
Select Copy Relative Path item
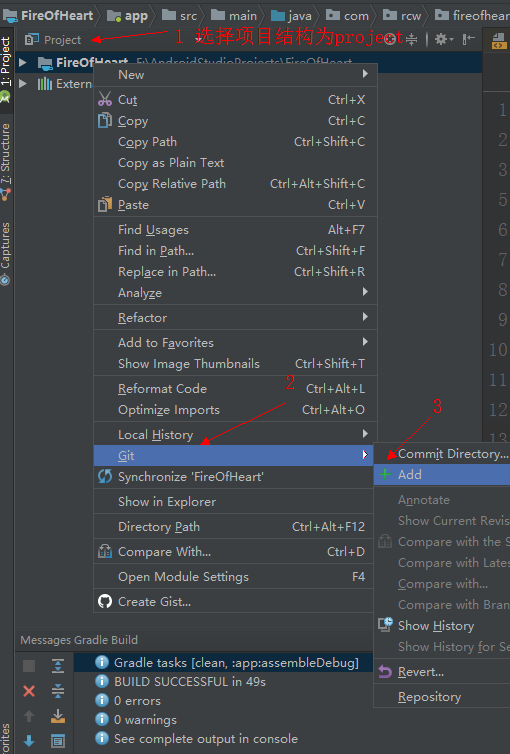236,183
